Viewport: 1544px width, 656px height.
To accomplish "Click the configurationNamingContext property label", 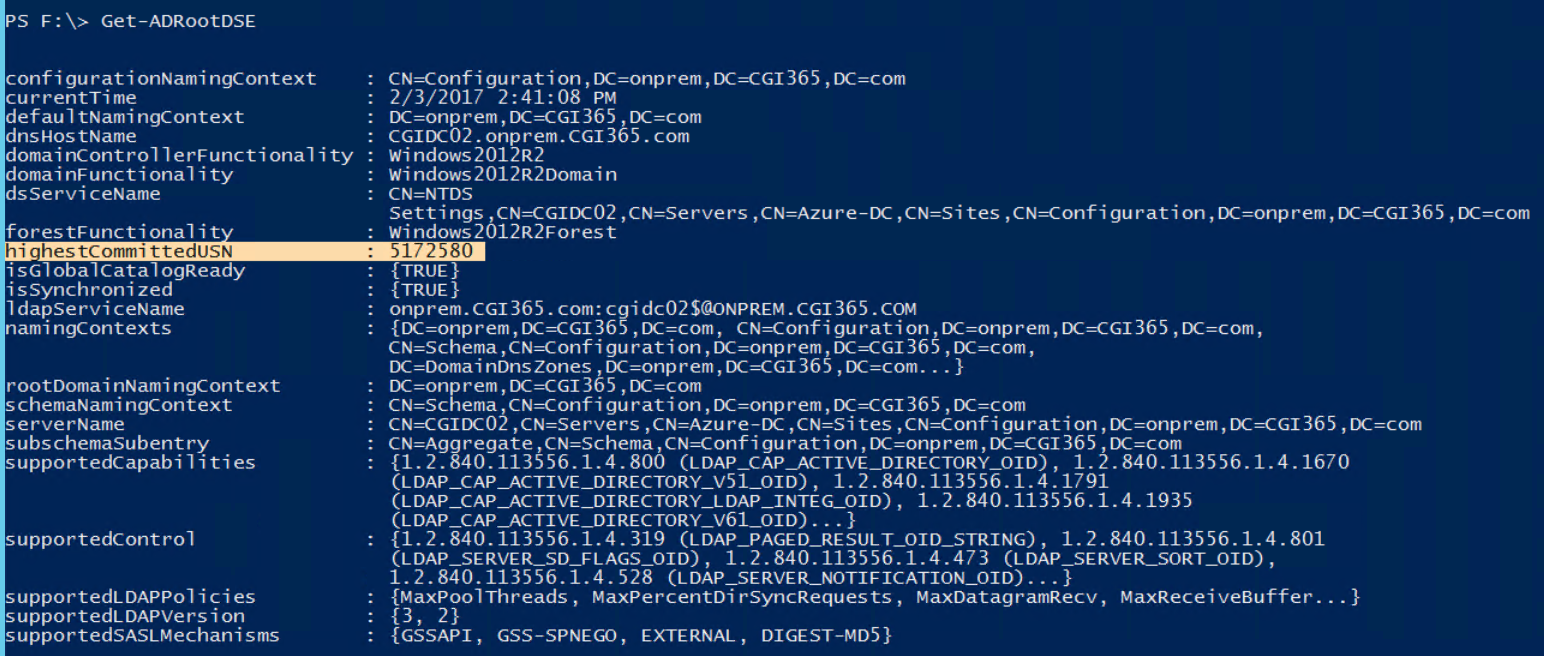I will [161, 78].
